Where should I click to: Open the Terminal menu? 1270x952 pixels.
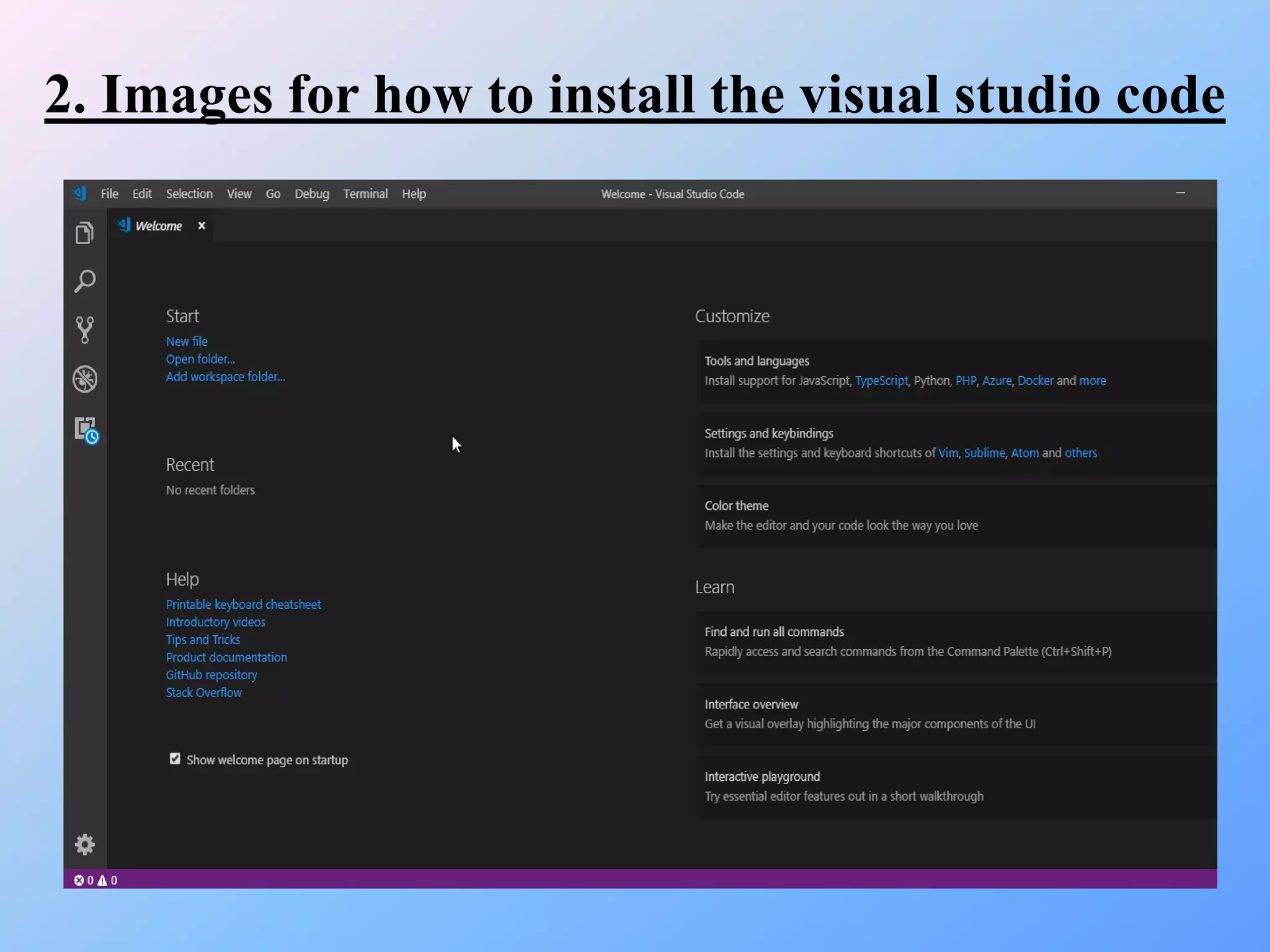tap(365, 194)
